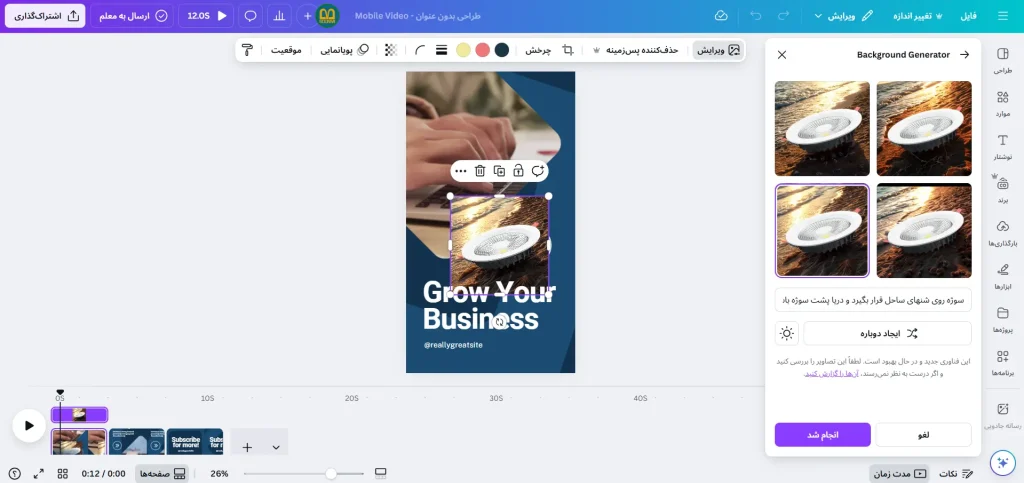Open the Canva assistant sparkle button
The width and height of the screenshot is (1024, 483).
[x=1001, y=462]
